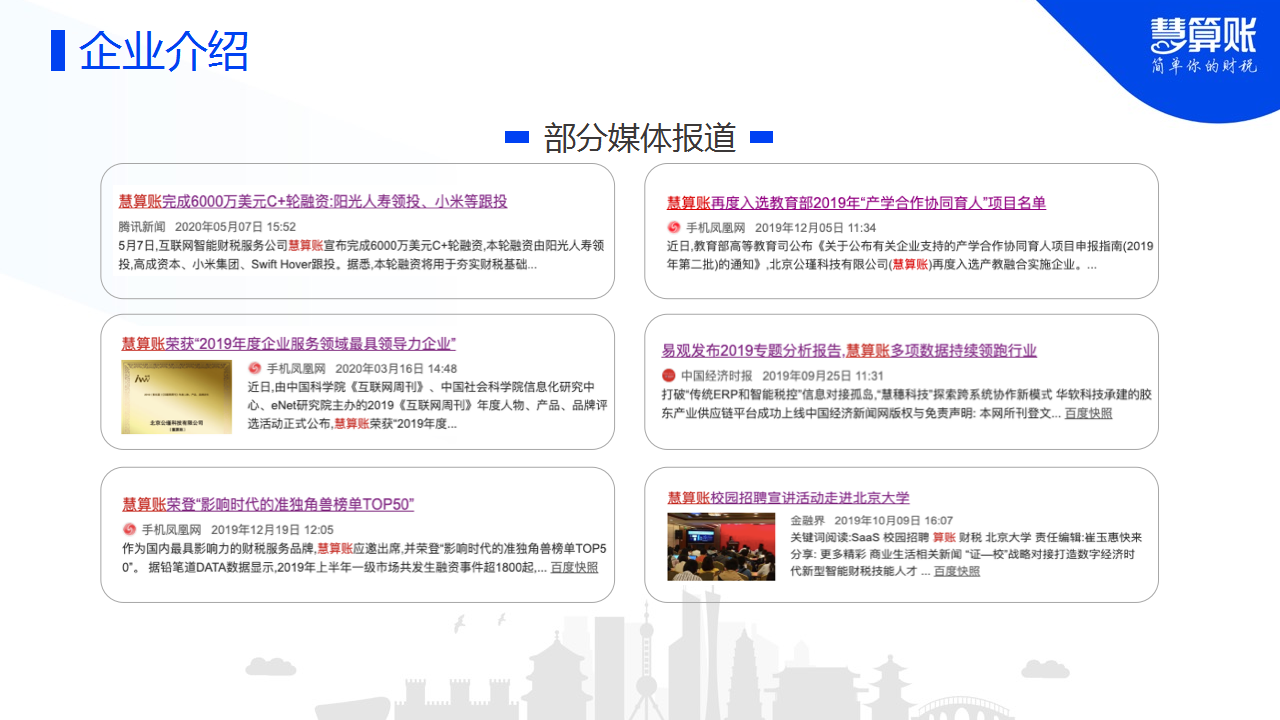Viewport: 1280px width, 720px height.
Task: Click 手机凤凰网 source icon dated 2019年12月19日
Action: 129,530
